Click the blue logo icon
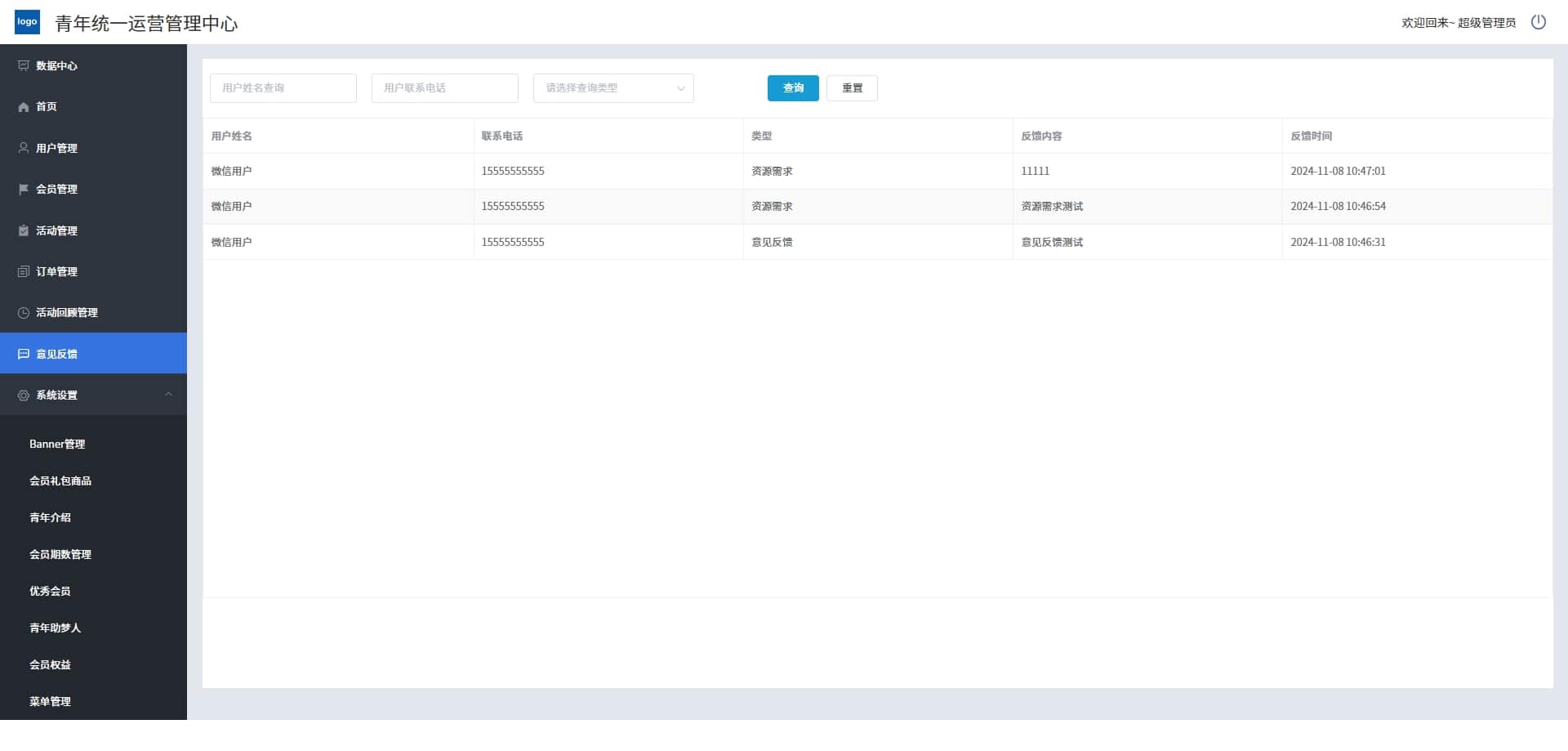 coord(27,22)
